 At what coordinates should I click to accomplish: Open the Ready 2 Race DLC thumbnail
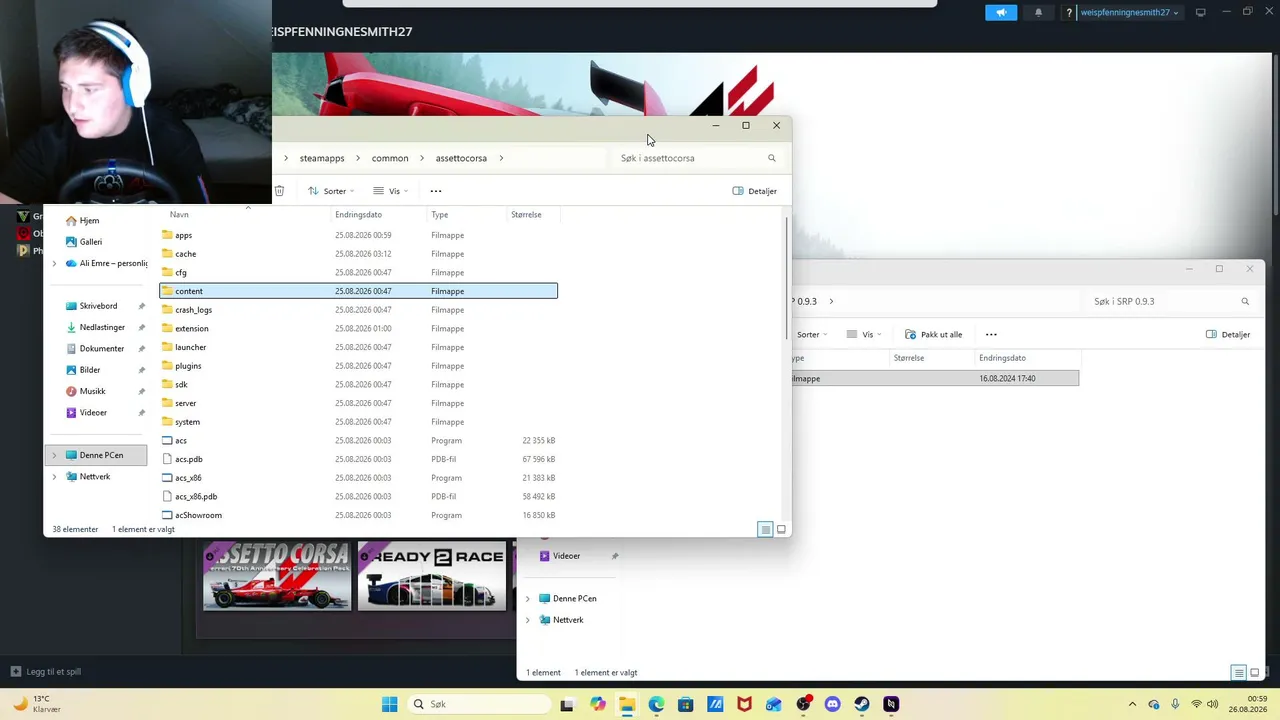pyautogui.click(x=432, y=576)
